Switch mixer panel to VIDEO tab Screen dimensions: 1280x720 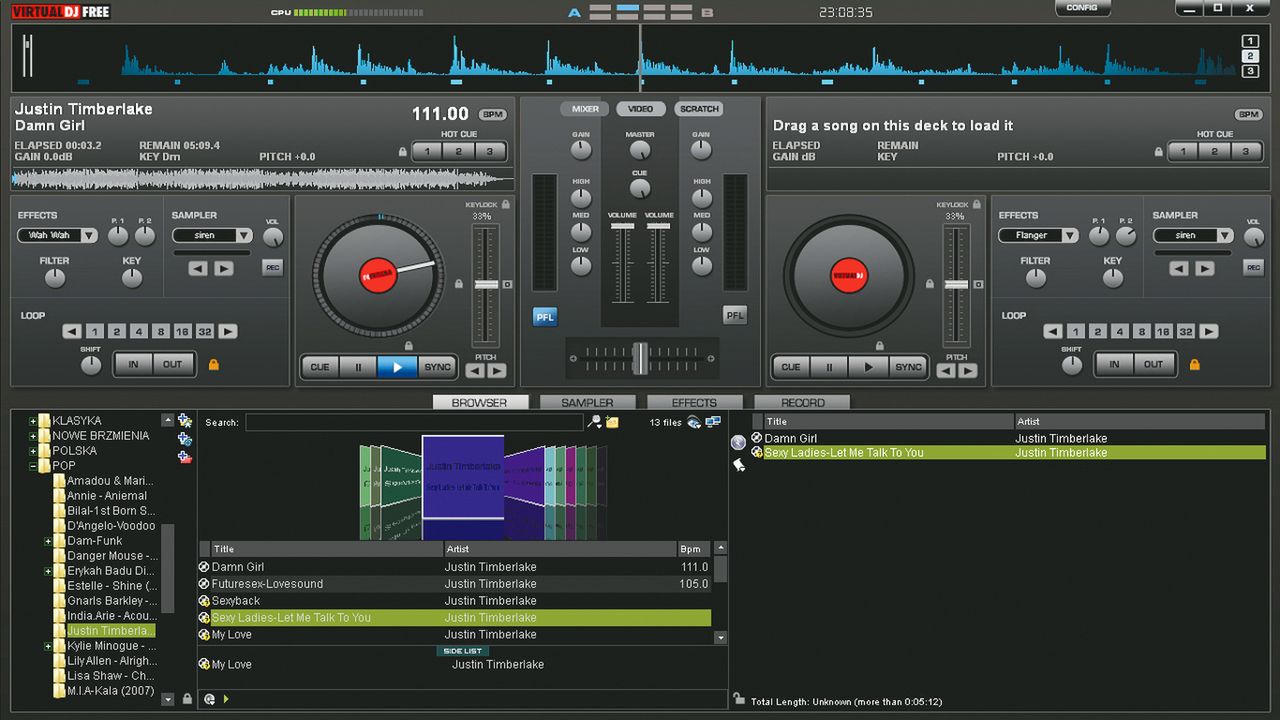click(640, 109)
